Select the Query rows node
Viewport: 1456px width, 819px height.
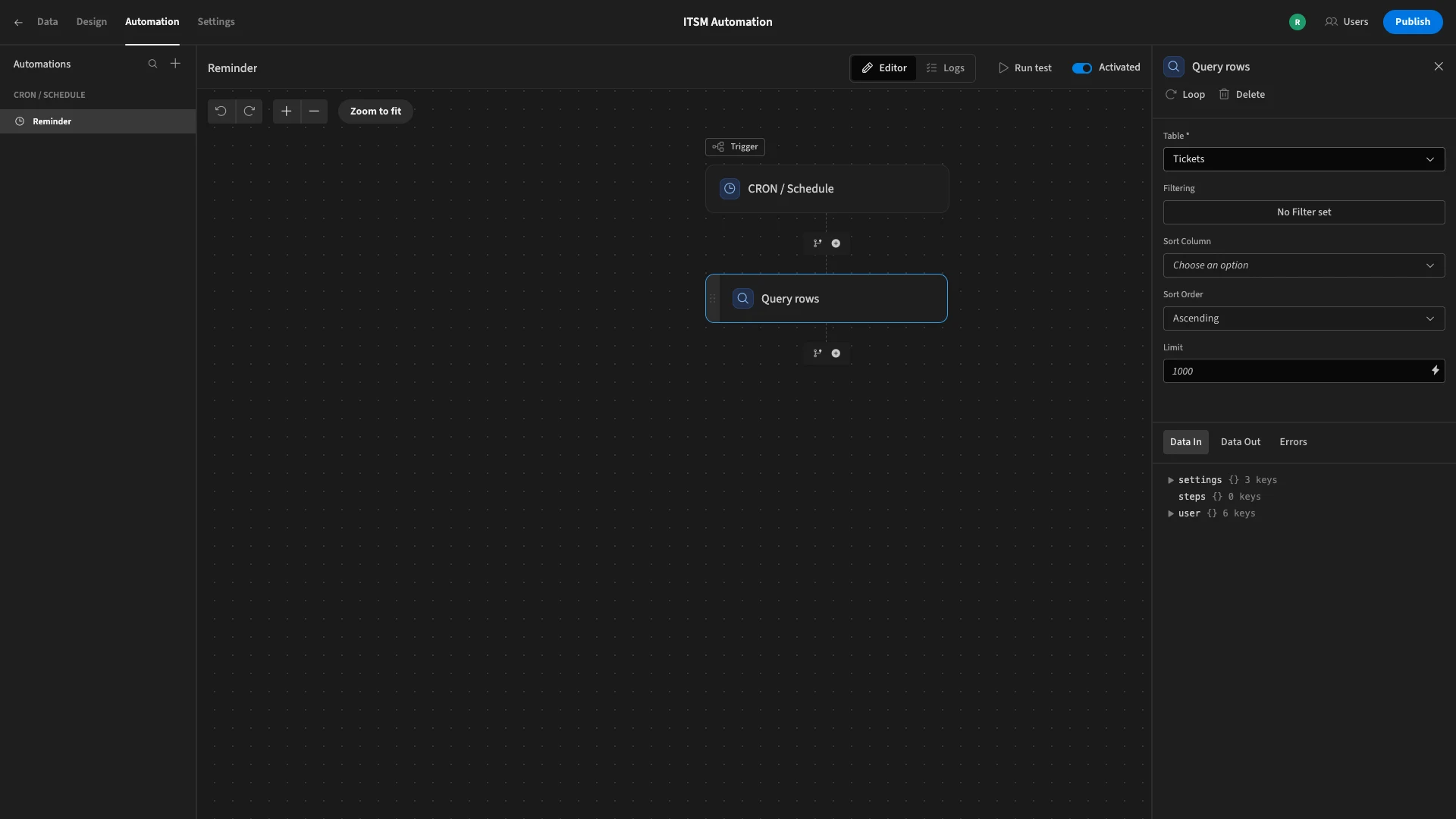827,299
